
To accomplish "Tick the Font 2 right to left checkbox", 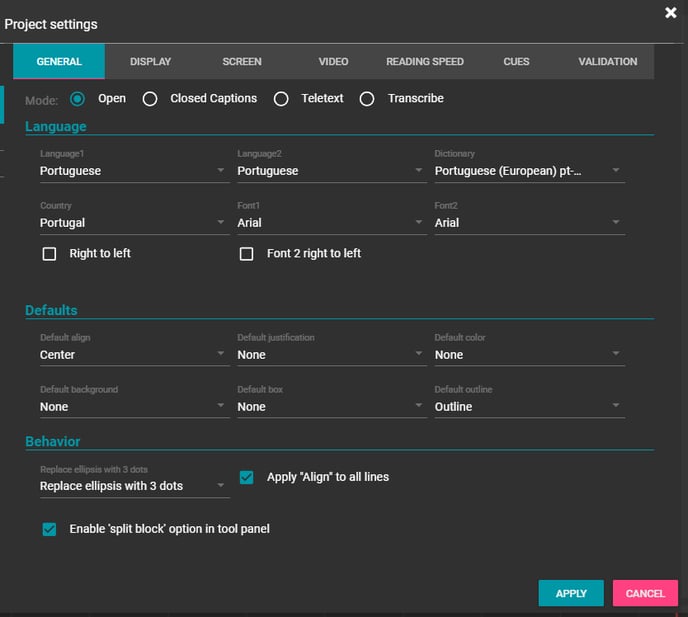I will coord(246,254).
